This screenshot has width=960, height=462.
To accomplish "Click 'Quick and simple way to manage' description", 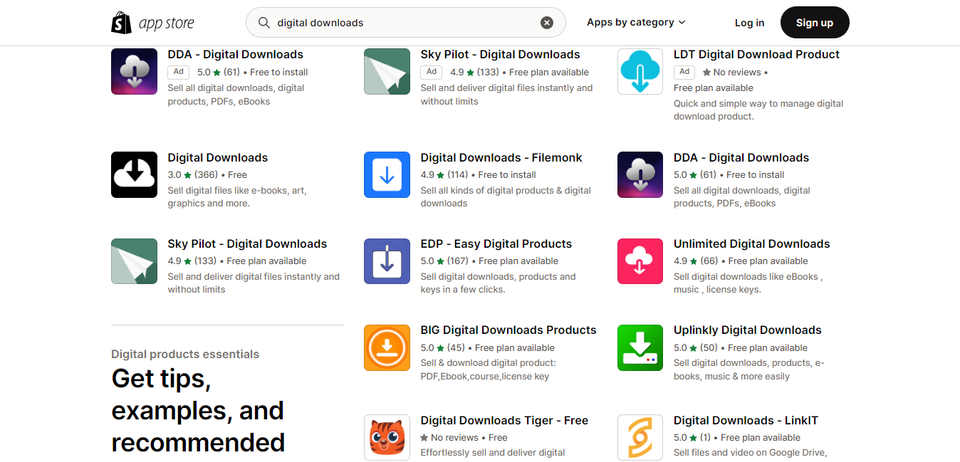I will [758, 110].
